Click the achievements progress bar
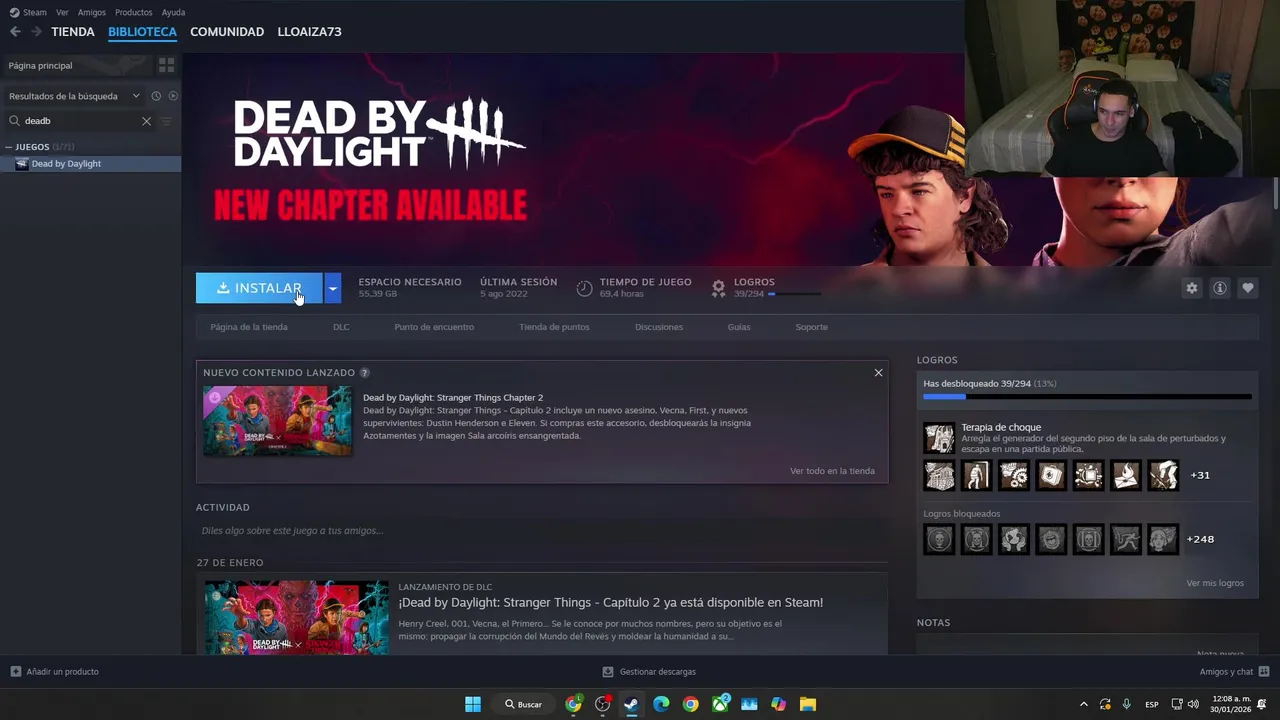Image resolution: width=1280 pixels, height=720 pixels. [1087, 397]
